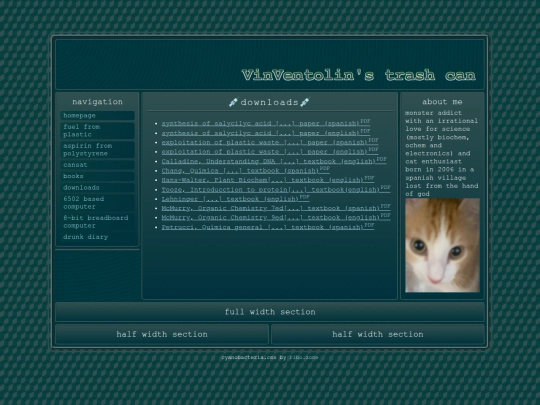Click the 'about me' heading
This screenshot has width=540, height=405.
point(442,102)
